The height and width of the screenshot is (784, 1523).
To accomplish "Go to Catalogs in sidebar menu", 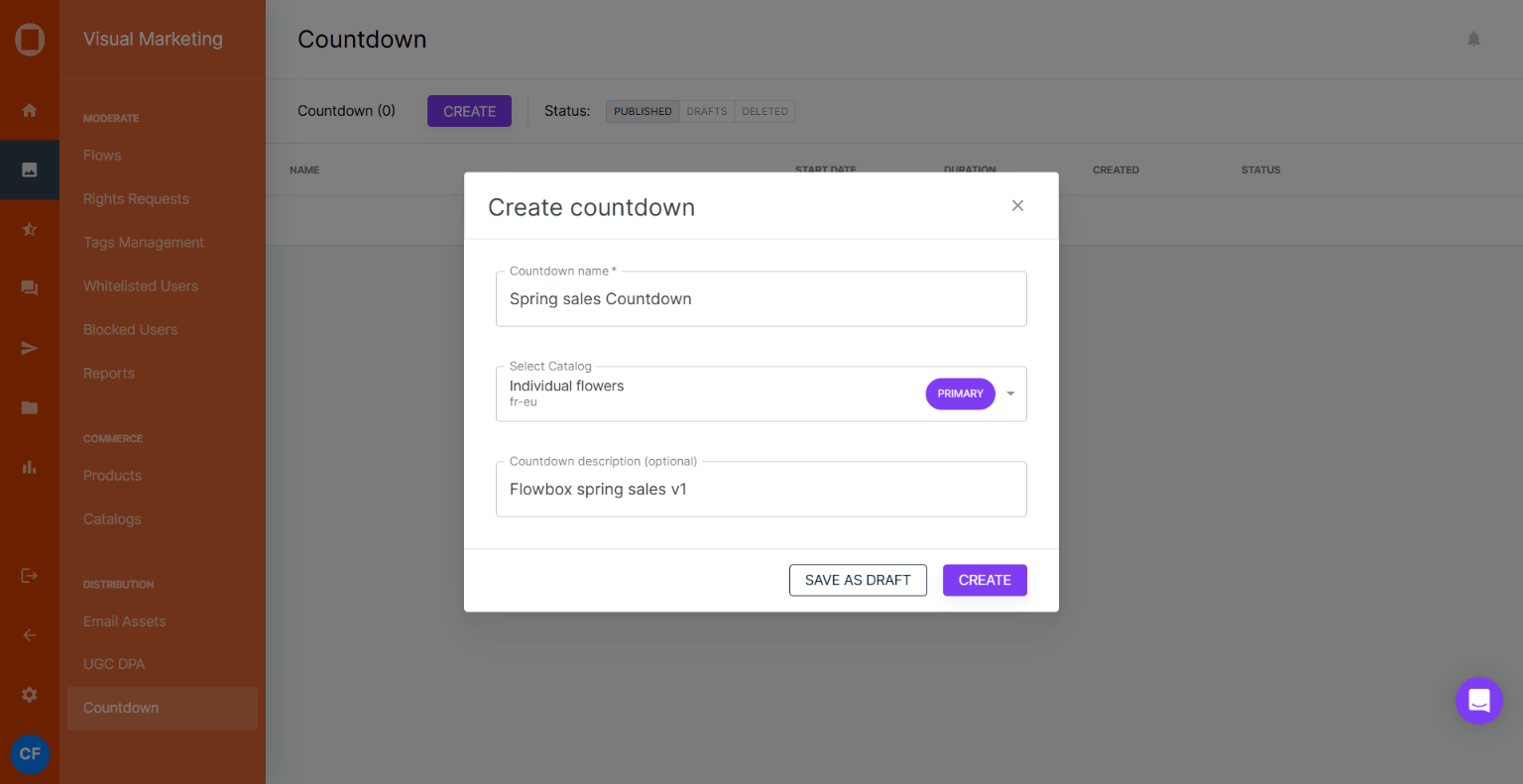I will click(x=112, y=519).
